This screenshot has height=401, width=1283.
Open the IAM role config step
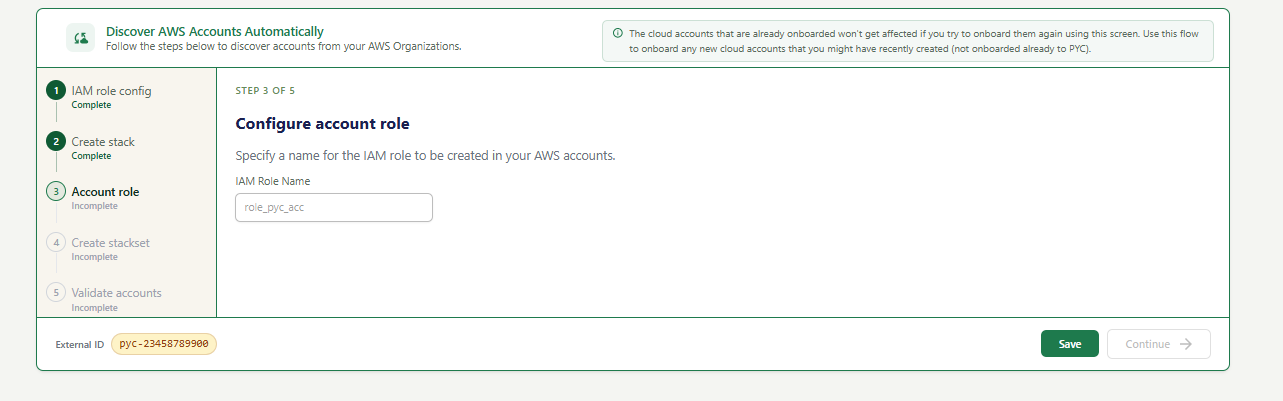coord(112,91)
